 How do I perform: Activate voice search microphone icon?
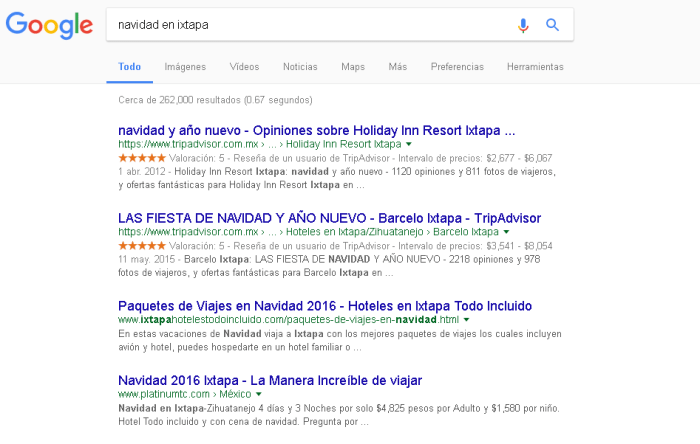click(x=523, y=25)
